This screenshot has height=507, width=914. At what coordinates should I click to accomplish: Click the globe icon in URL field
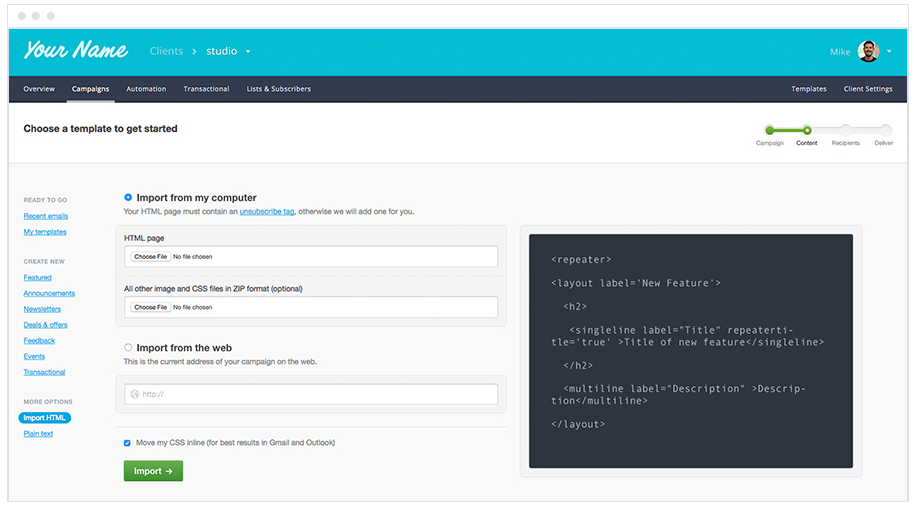[135, 395]
